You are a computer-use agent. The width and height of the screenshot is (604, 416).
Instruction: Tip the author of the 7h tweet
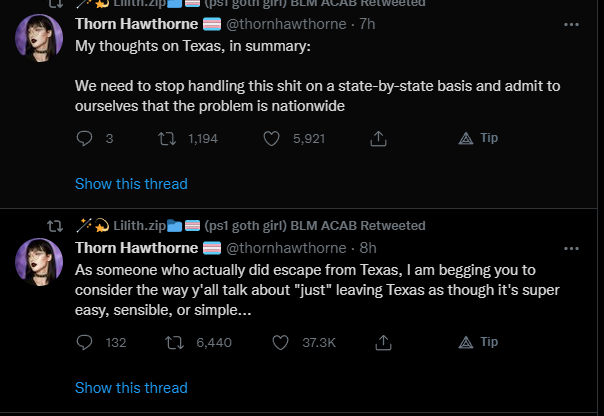pyautogui.click(x=478, y=138)
